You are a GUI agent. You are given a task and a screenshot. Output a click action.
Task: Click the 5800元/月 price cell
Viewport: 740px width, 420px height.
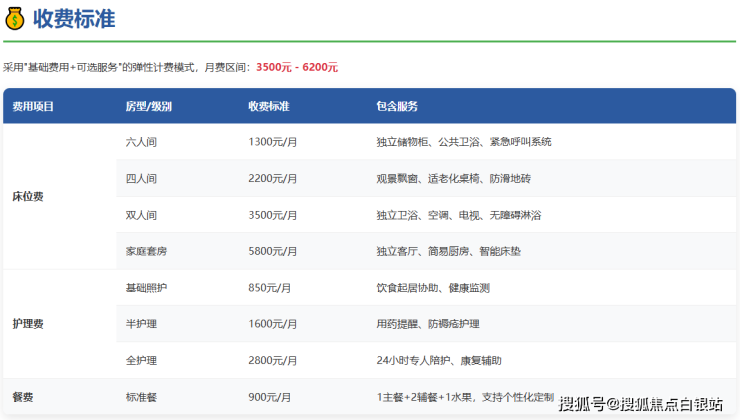[x=273, y=251]
